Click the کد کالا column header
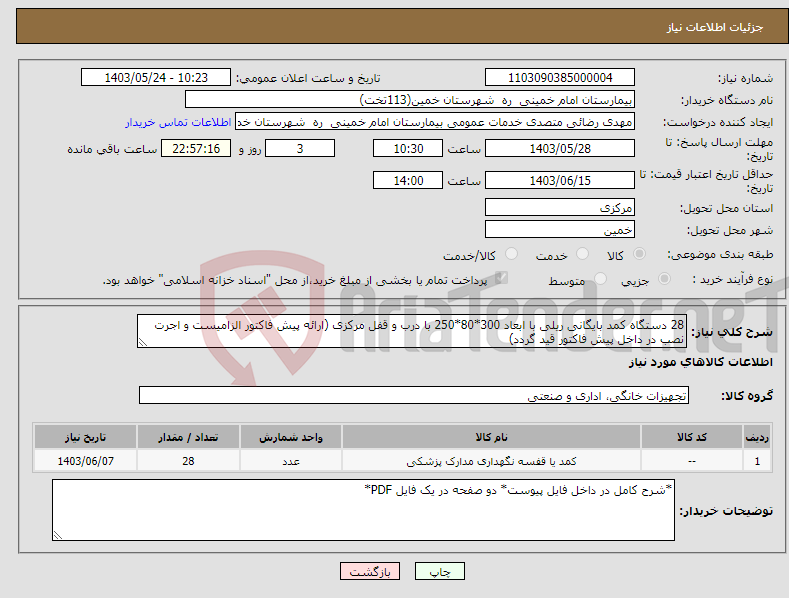The width and height of the screenshot is (789, 598). [691, 437]
